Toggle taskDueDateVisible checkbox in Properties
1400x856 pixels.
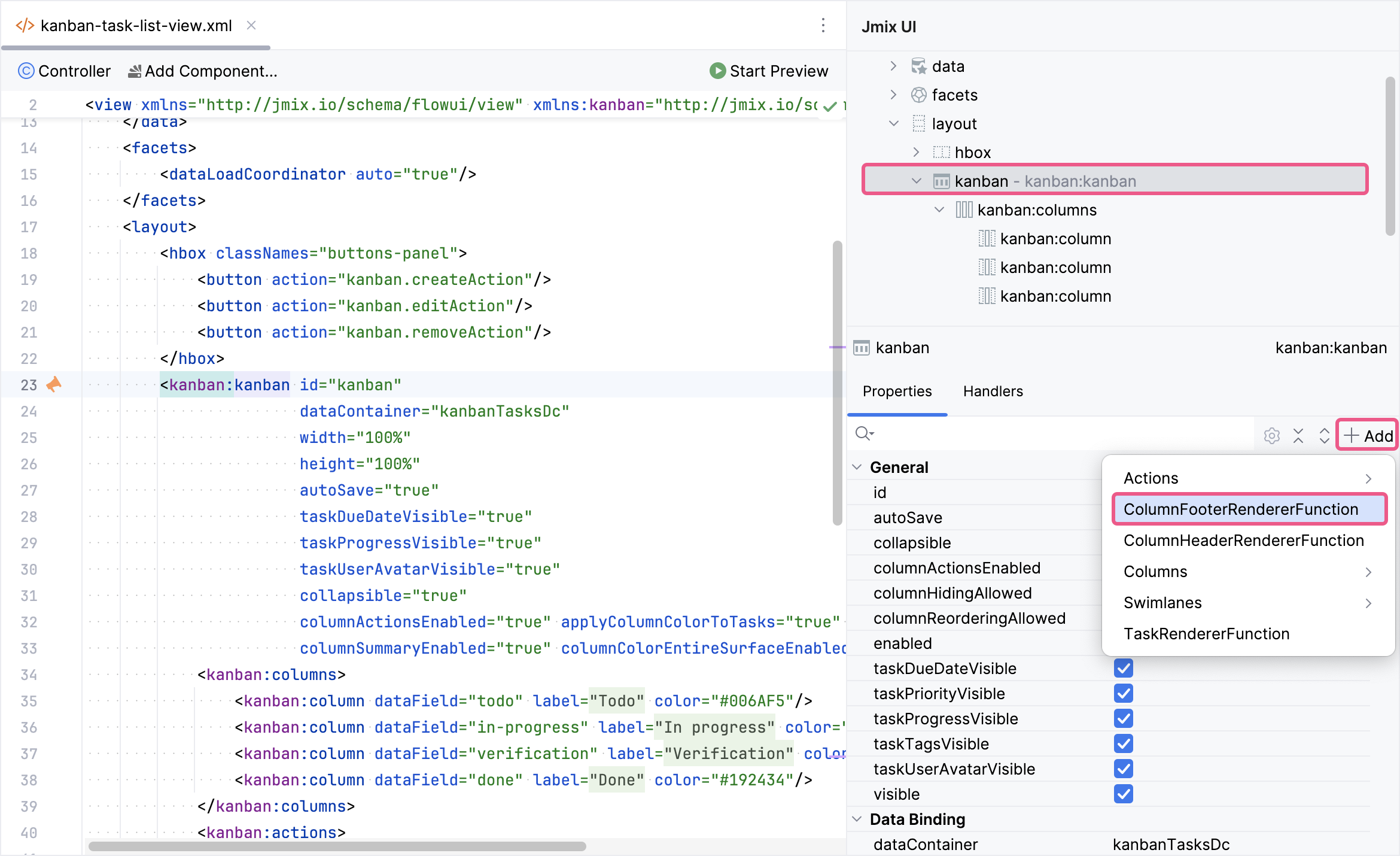click(1123, 668)
